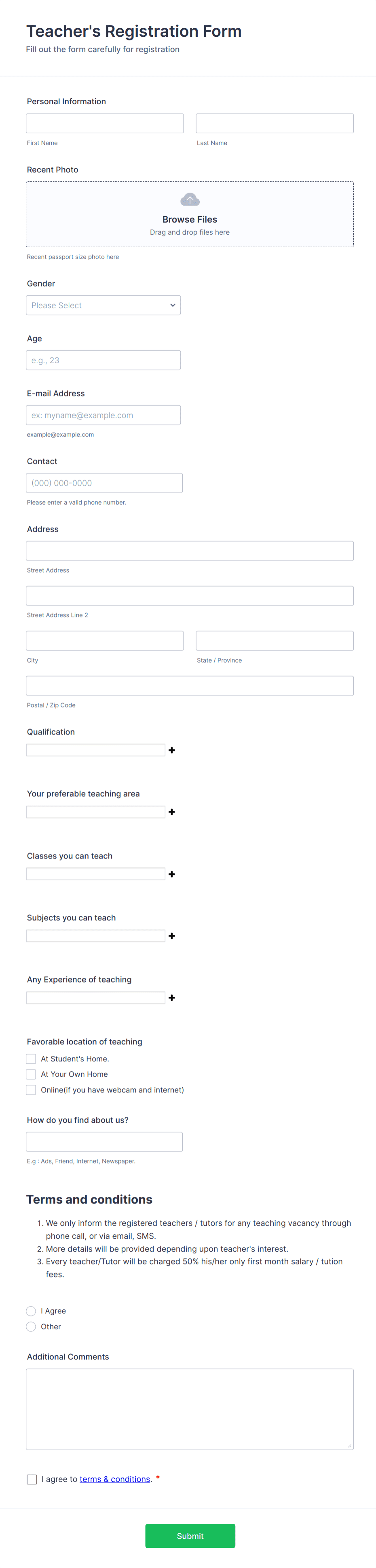This screenshot has height=1568, width=376.
Task: Click the plus icon beside Qualification field
Action: [x=171, y=750]
